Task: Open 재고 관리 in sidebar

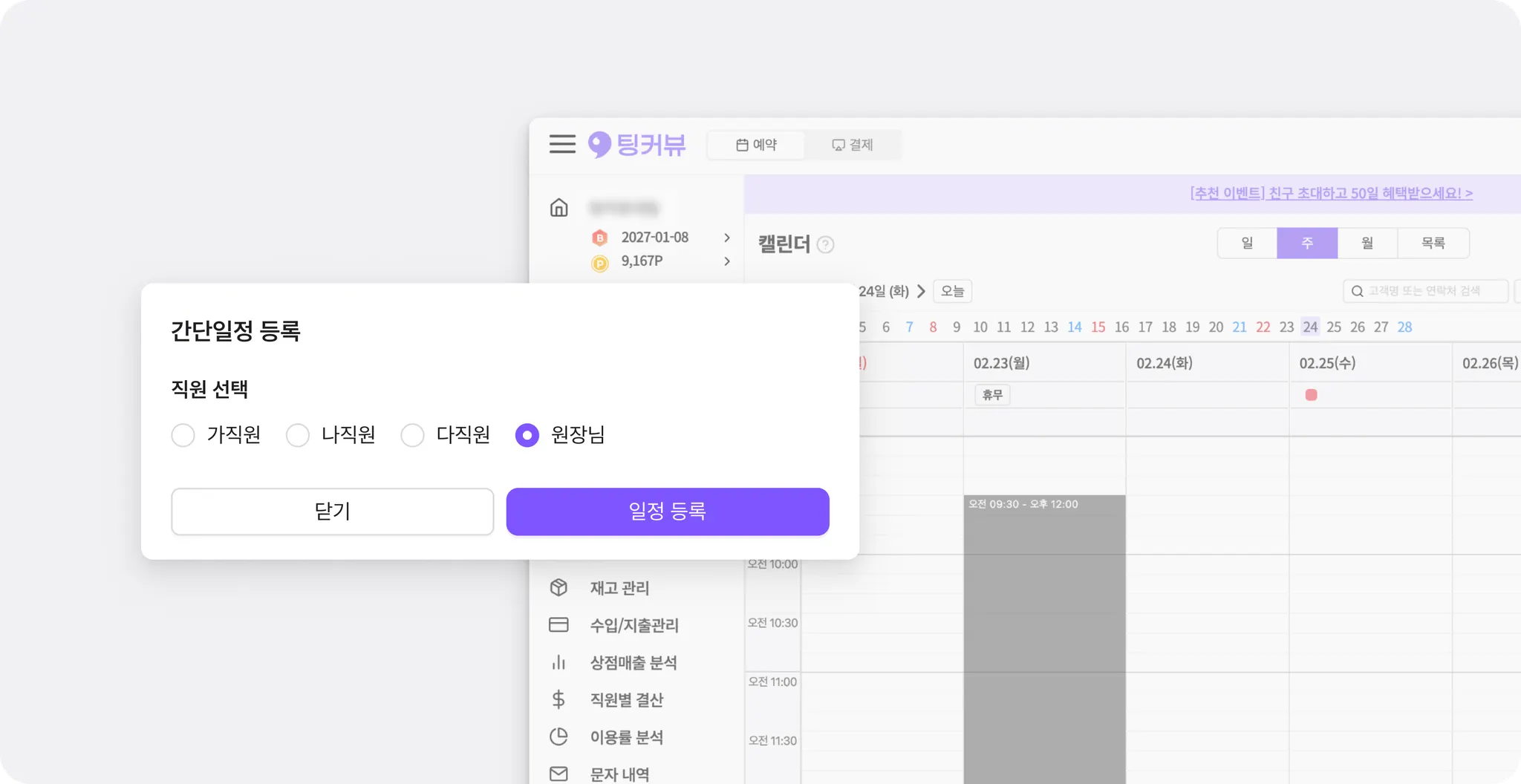Action: (x=619, y=588)
